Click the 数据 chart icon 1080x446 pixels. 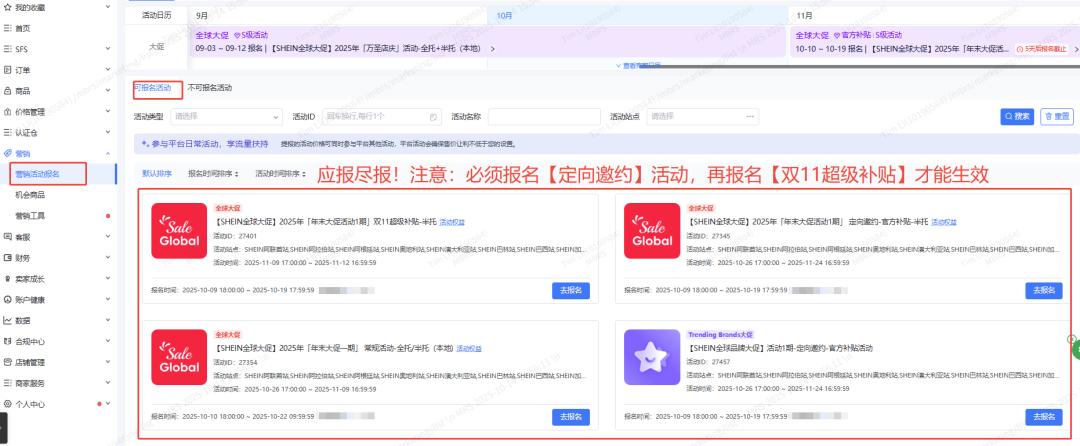8,320
